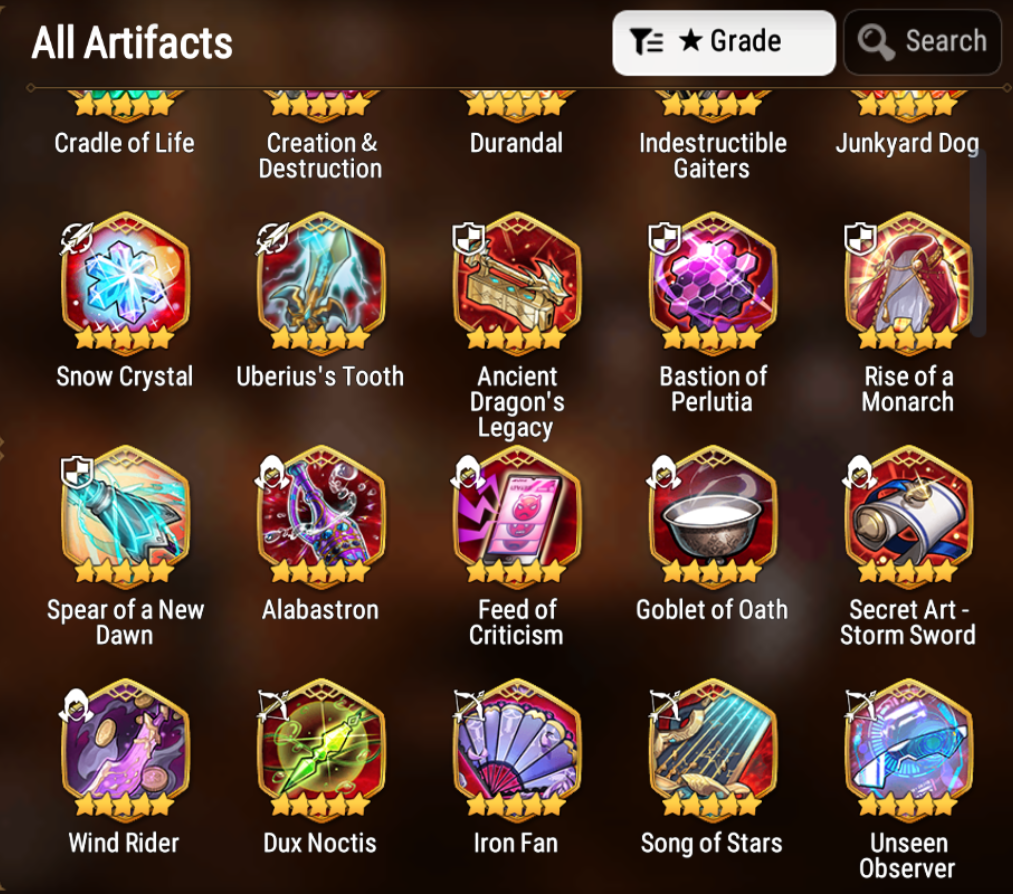Open the Goblet of Oath artifact

[713, 516]
